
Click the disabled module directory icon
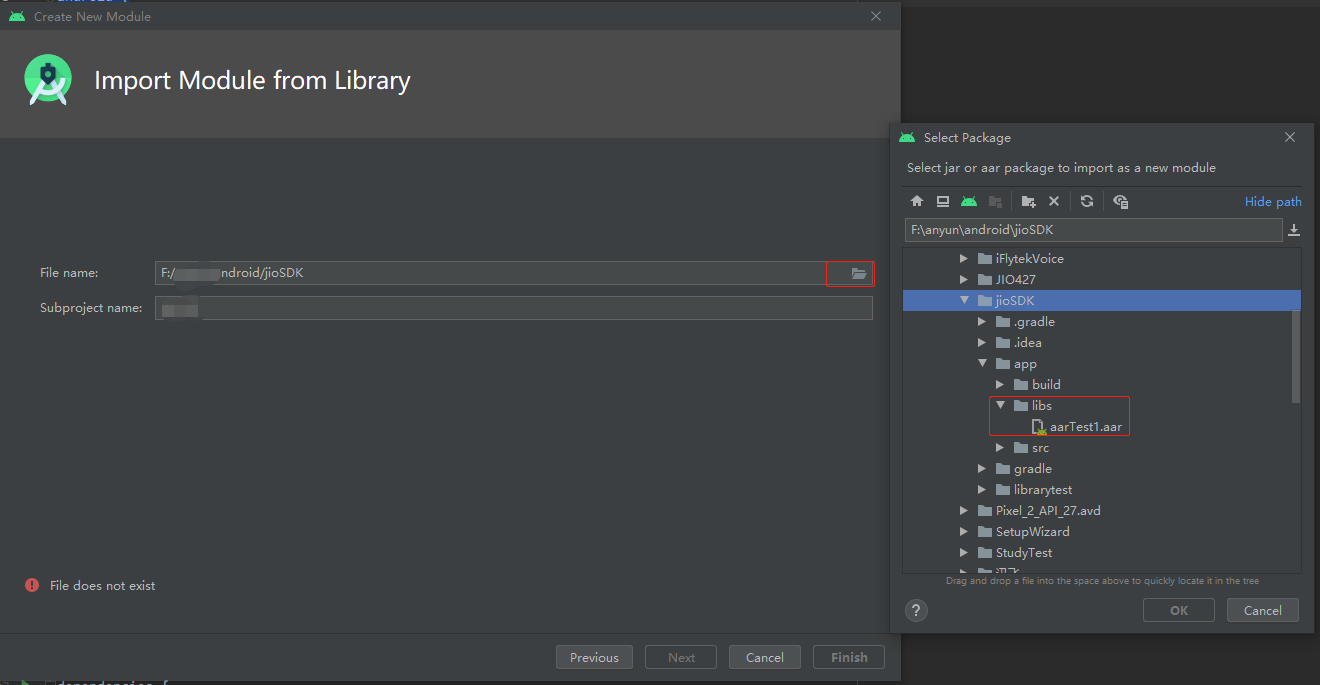[995, 201]
